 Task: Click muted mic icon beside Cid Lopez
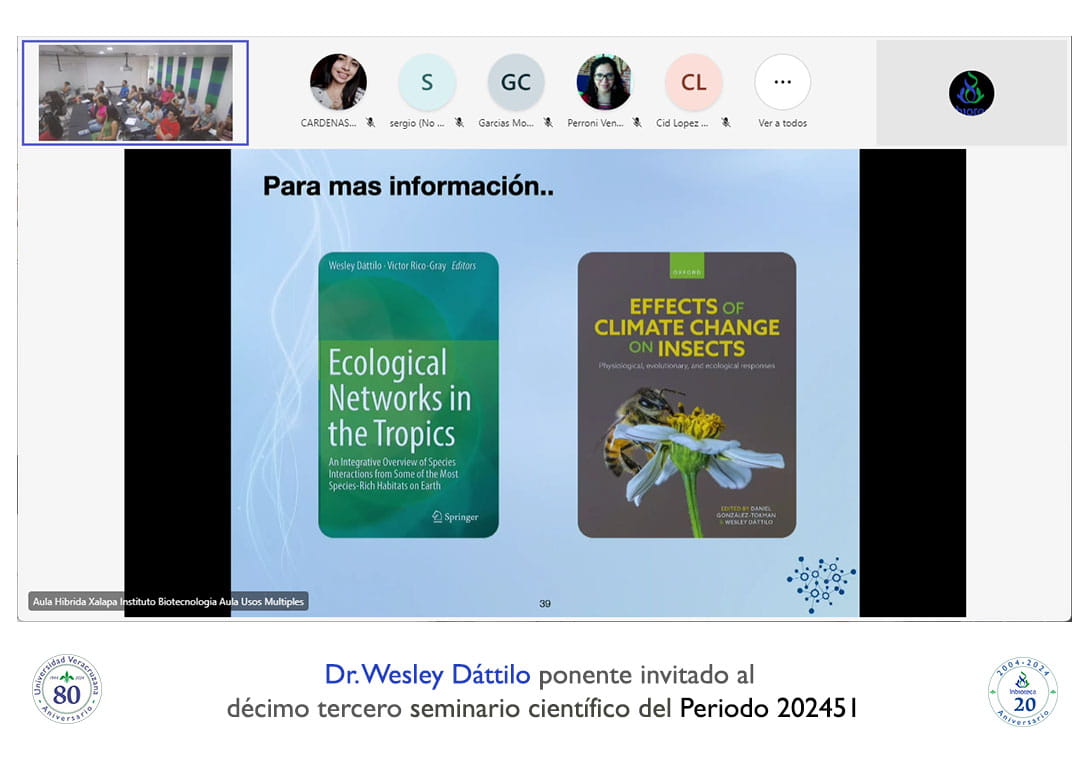(726, 123)
